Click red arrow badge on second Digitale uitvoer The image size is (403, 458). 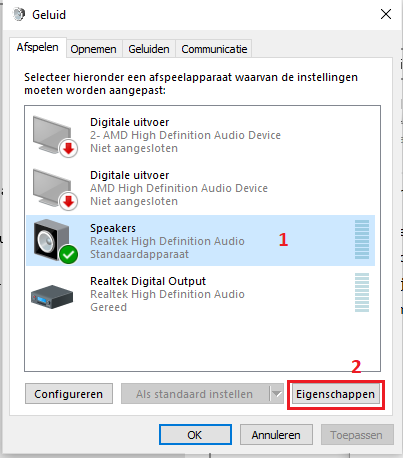[x=69, y=202]
